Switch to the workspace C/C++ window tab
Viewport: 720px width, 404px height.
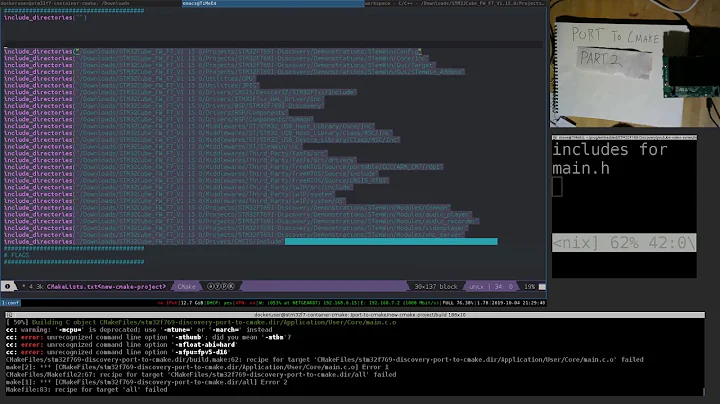coord(456,3)
